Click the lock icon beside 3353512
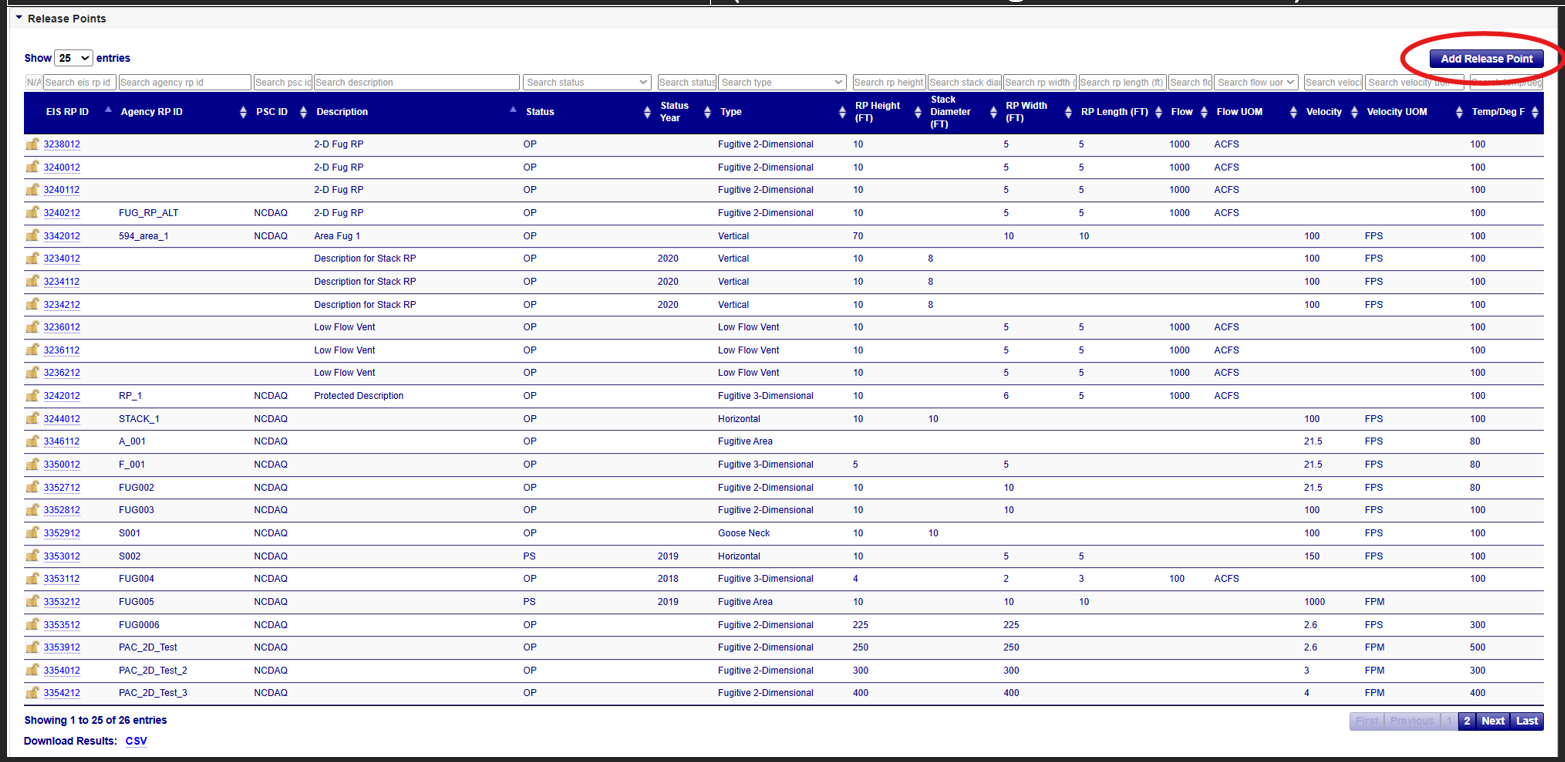This screenshot has width=1565, height=762. tap(32, 624)
